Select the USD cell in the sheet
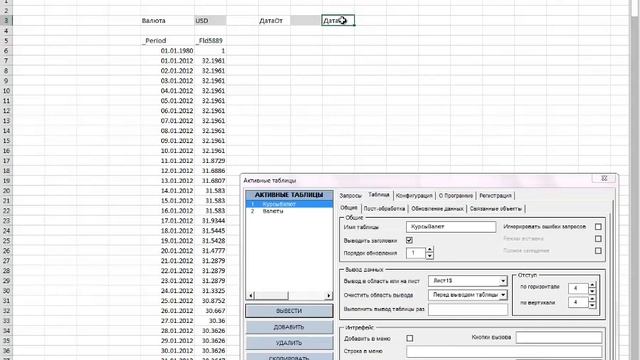This screenshot has height=360, width=640. pyautogui.click(x=210, y=20)
